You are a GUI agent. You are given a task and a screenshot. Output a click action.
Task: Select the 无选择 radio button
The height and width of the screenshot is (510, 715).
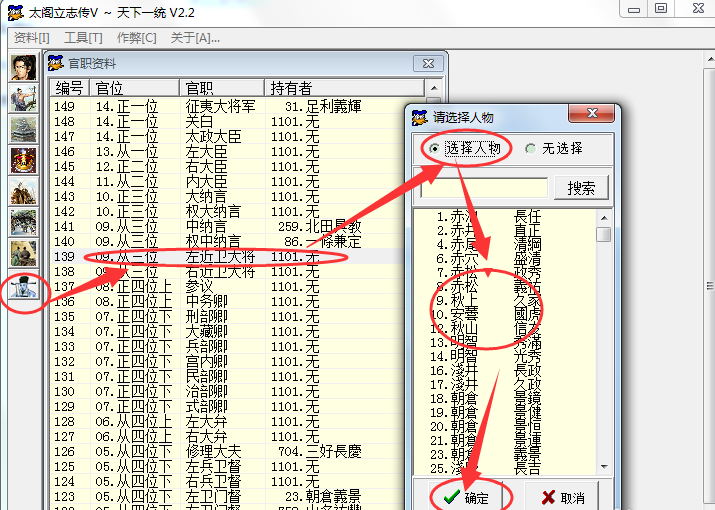coord(530,148)
